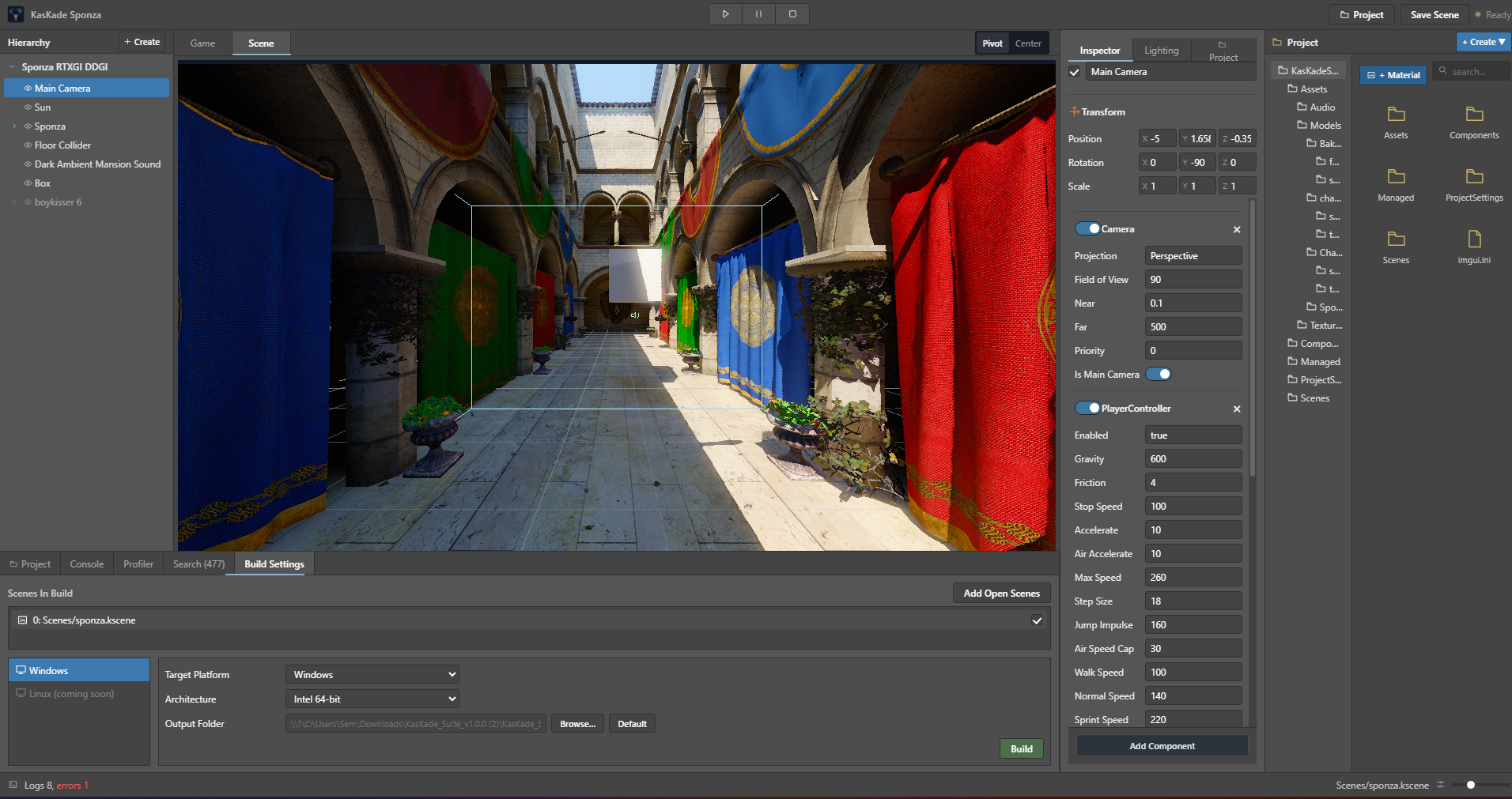The image size is (1512, 799).
Task: Toggle the Main Camera active checkbox in Inspector
Action: click(1074, 72)
